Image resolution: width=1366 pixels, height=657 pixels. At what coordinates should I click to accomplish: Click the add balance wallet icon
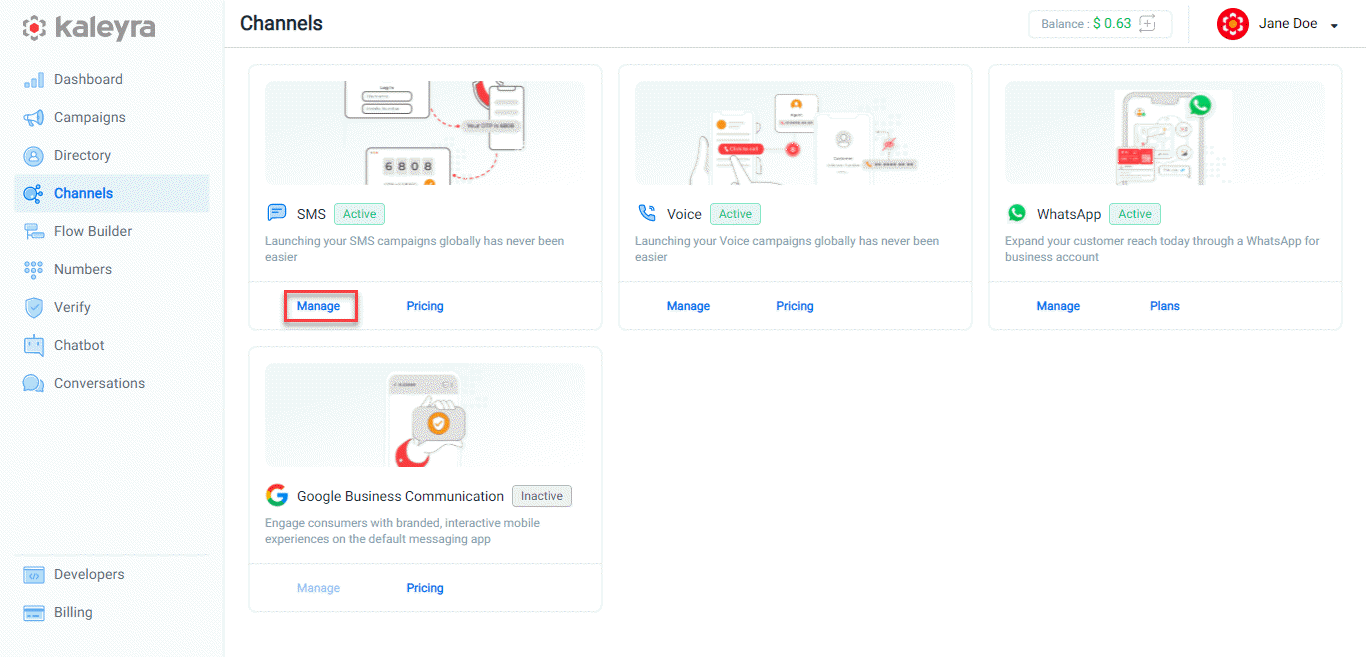click(1148, 23)
